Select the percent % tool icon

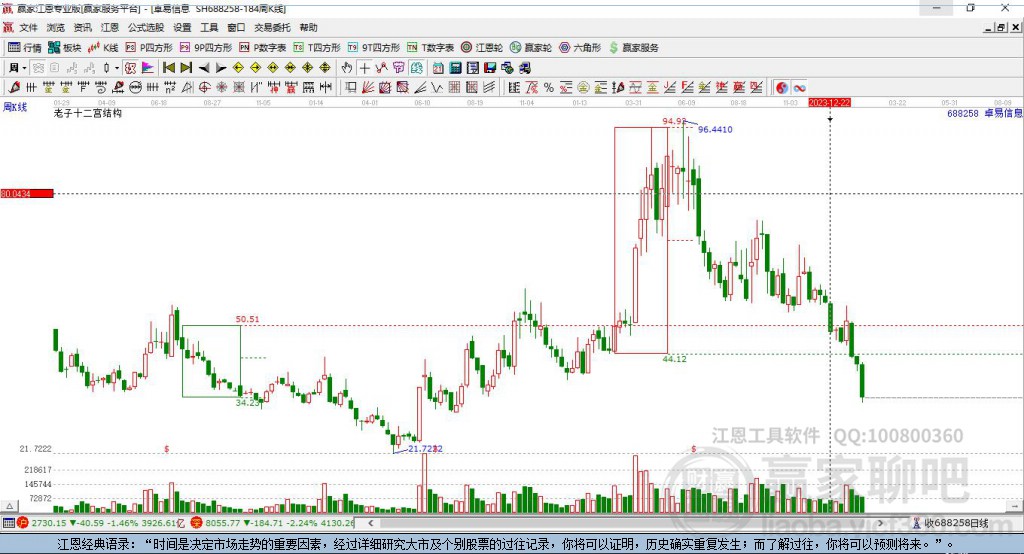[549, 88]
